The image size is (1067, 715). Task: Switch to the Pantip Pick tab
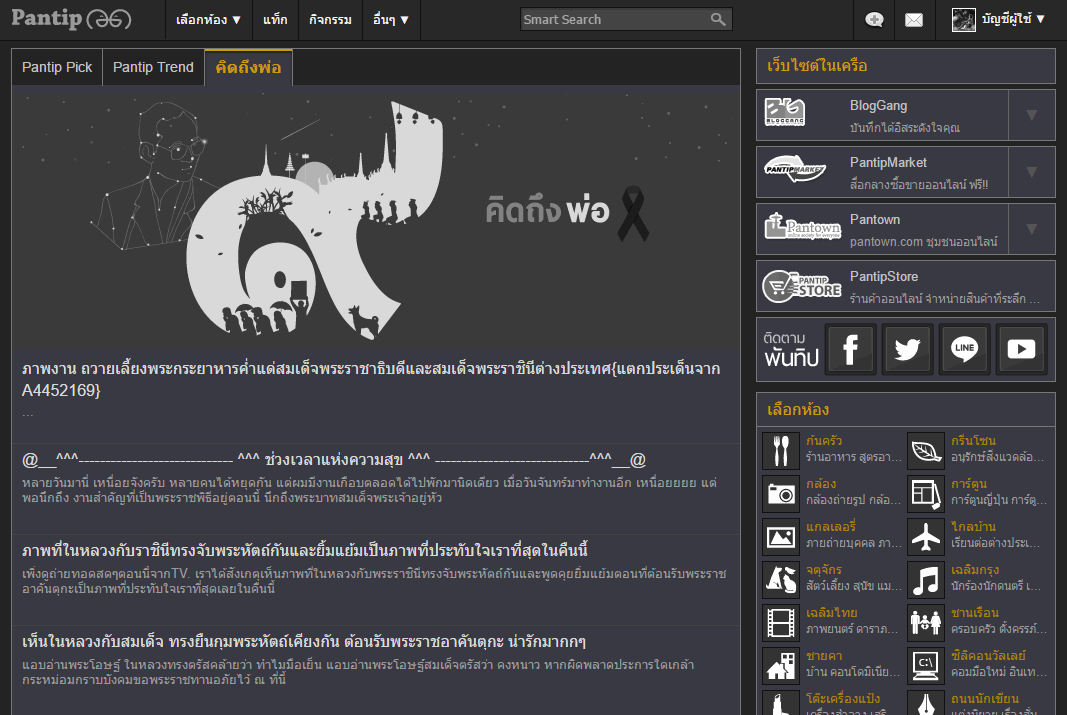[57, 67]
